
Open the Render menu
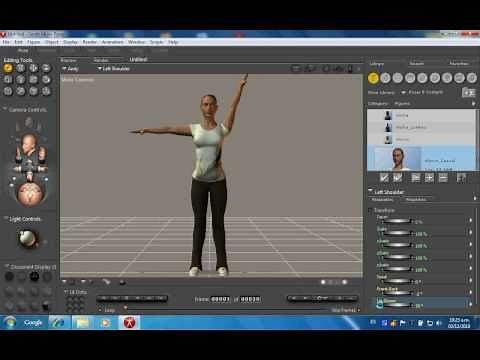click(x=89, y=42)
